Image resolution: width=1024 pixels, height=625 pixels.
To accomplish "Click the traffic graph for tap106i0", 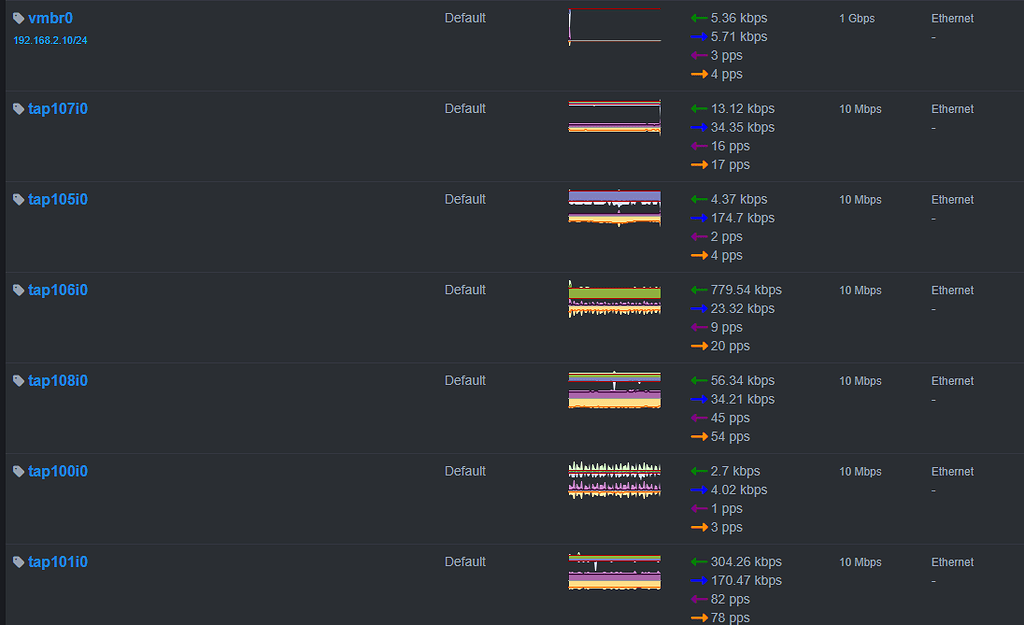I will tap(614, 298).
